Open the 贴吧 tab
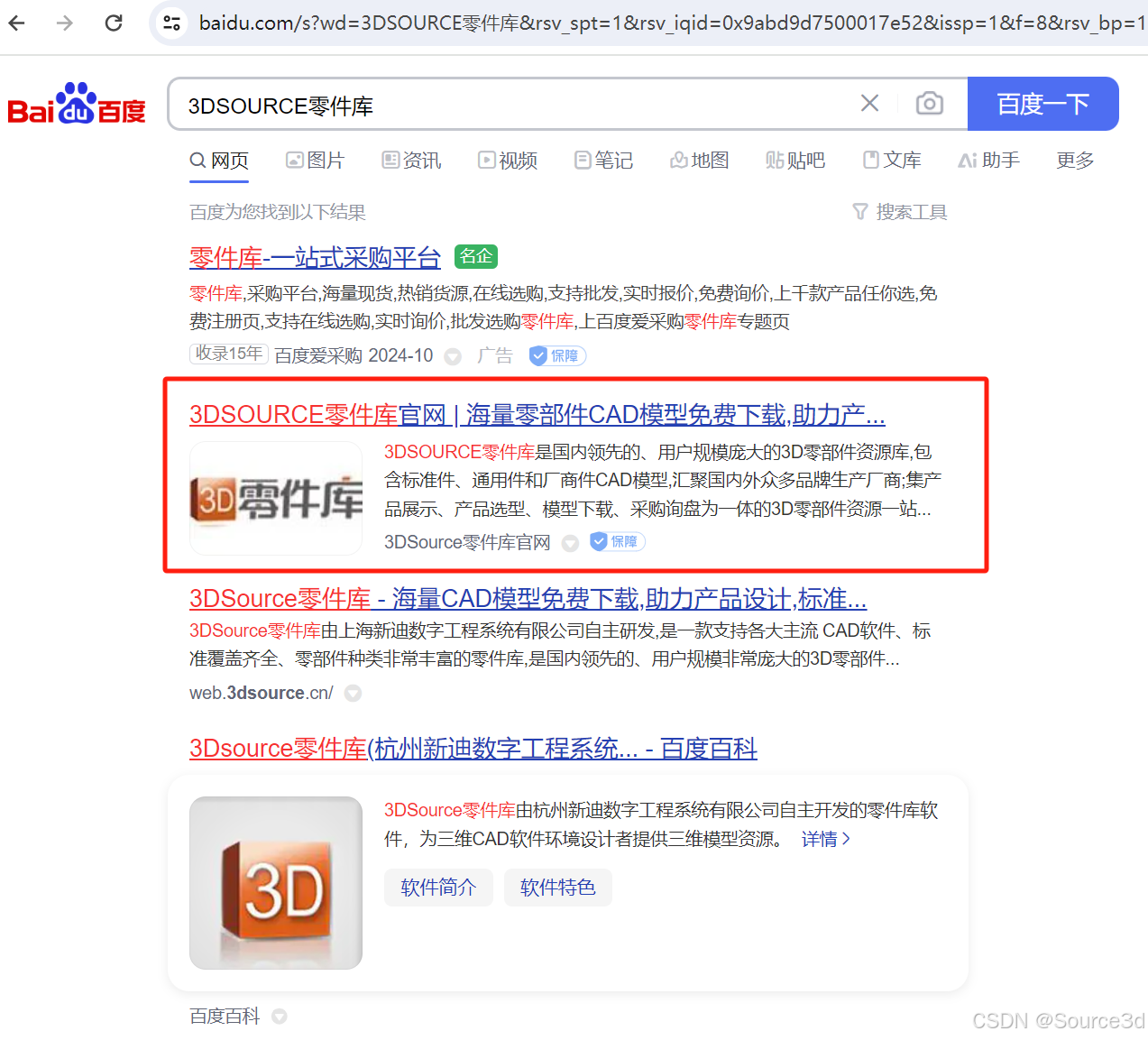This screenshot has height=1040, width=1148. point(795,161)
